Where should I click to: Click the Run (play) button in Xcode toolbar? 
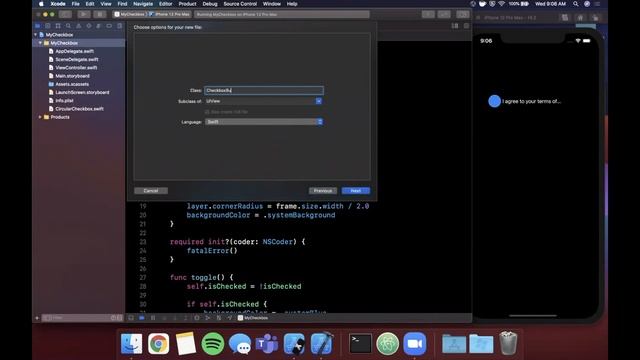(x=84, y=14)
